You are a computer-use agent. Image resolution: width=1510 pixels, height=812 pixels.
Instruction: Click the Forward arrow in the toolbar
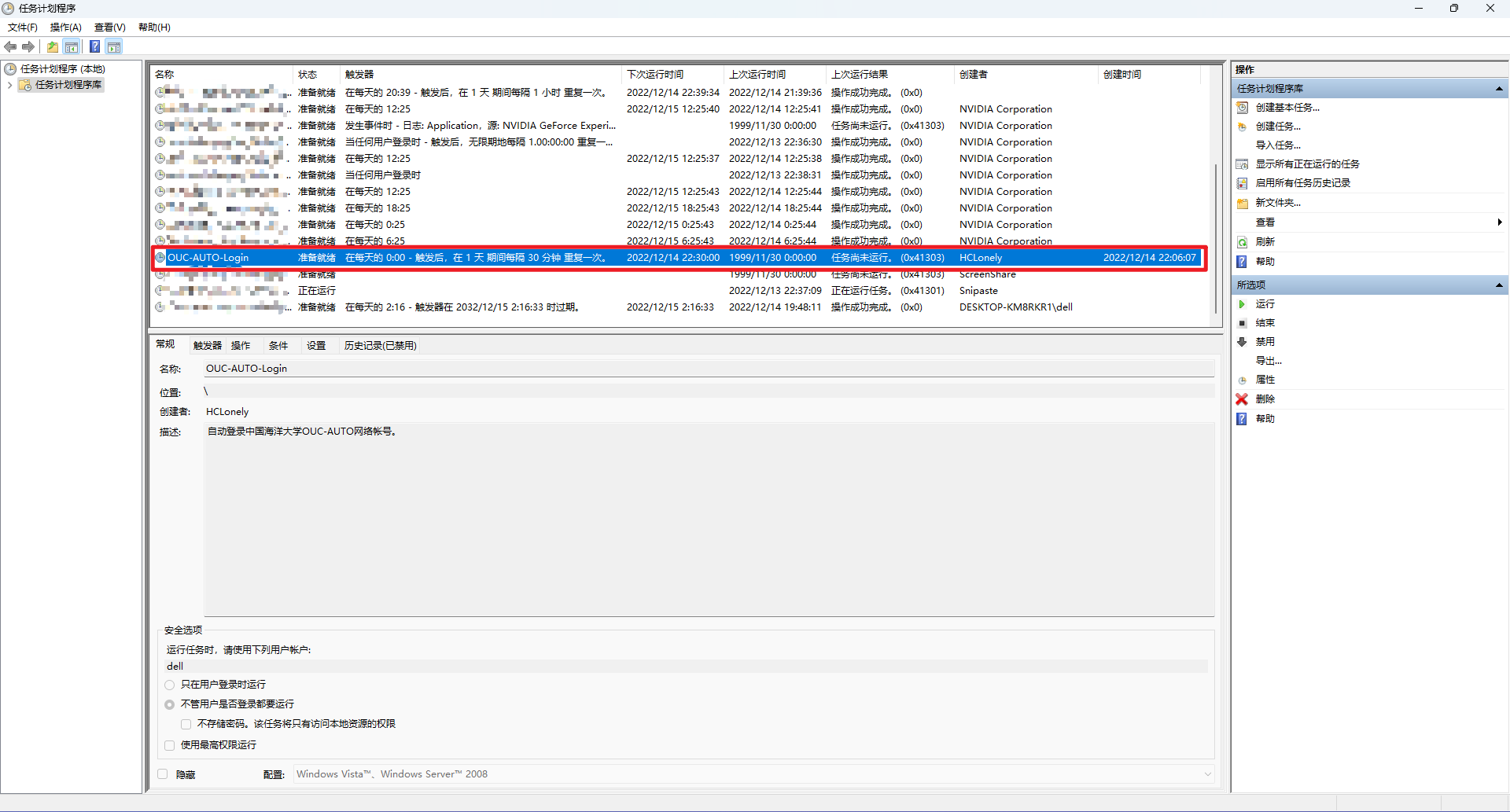point(28,47)
